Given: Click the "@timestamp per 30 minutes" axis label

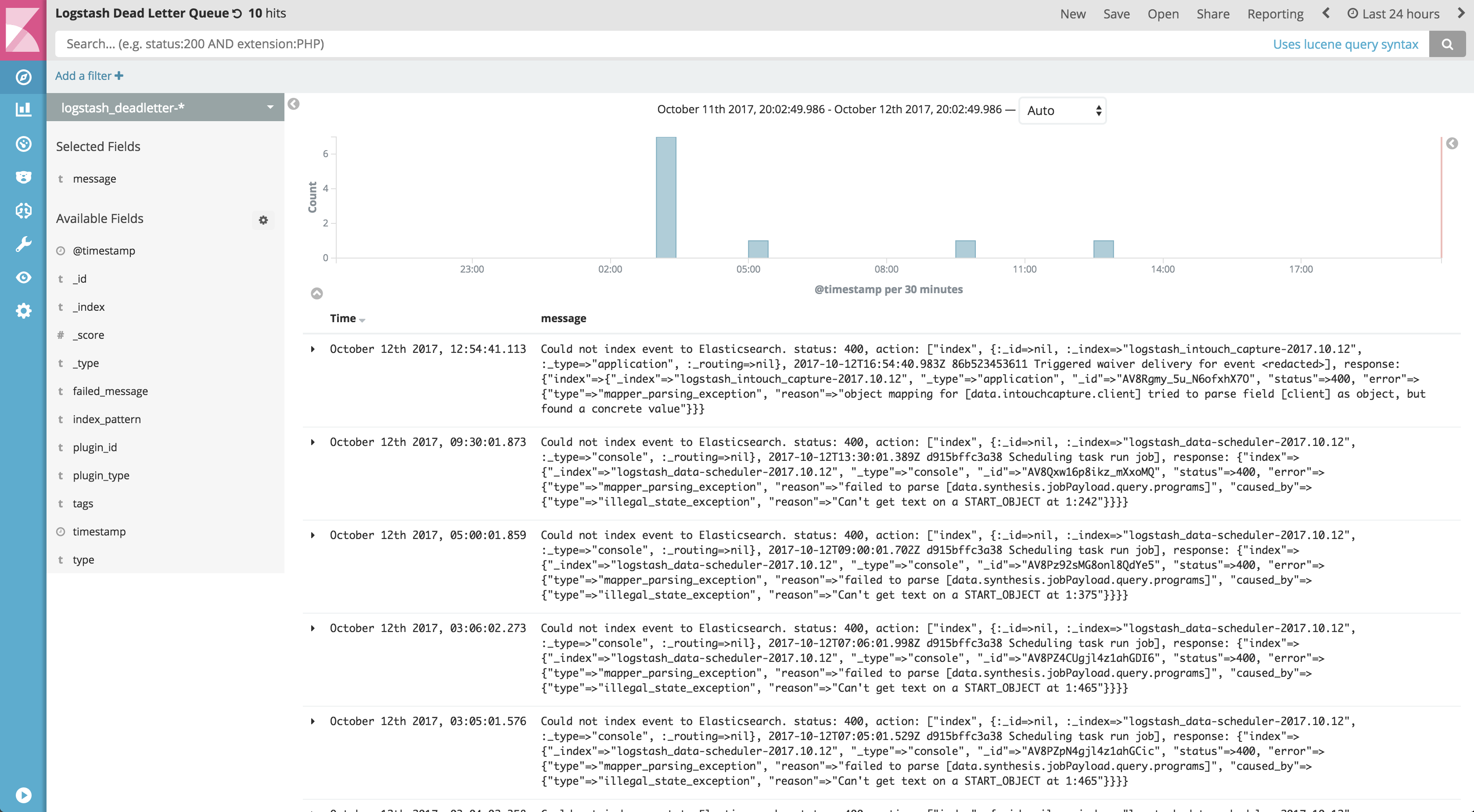Looking at the screenshot, I should tap(888, 290).
